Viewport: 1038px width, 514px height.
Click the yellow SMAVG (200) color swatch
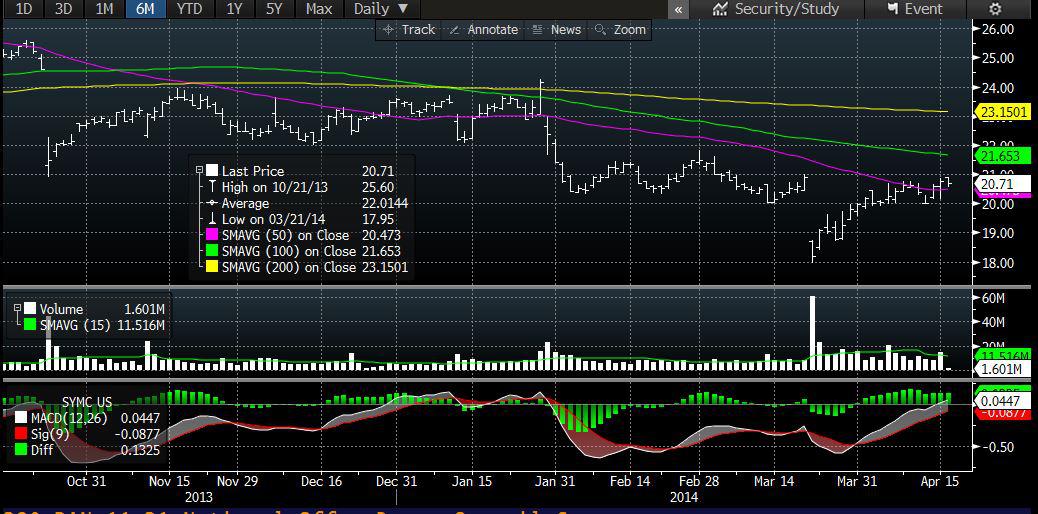click(x=211, y=268)
